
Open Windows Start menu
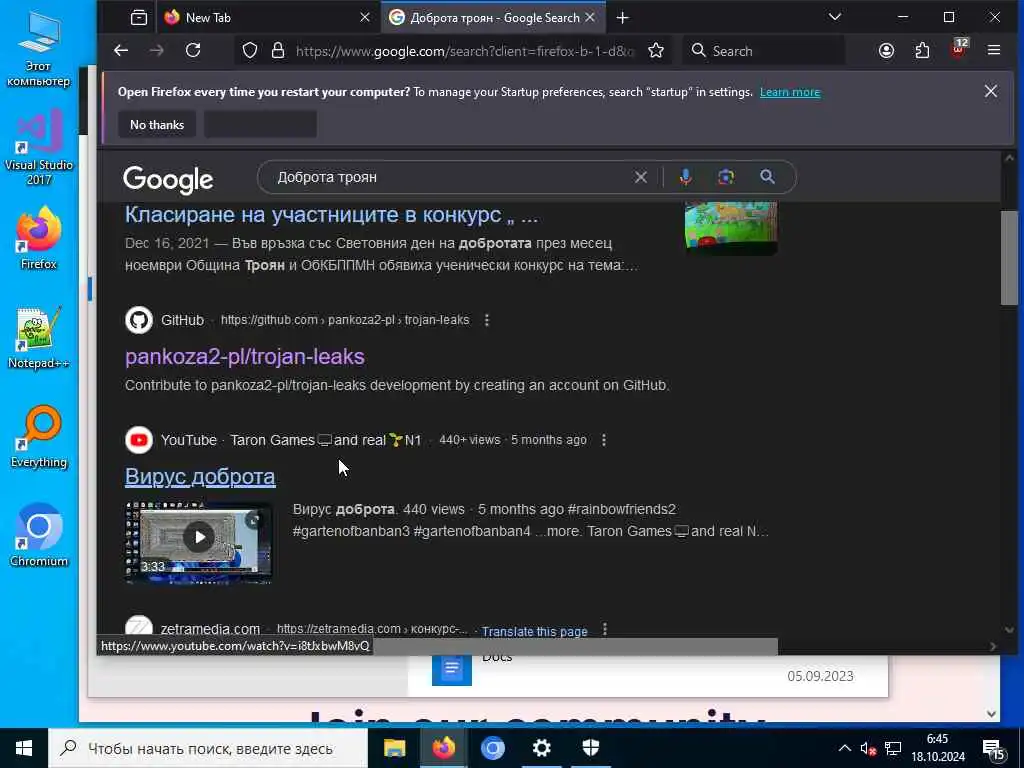24,748
